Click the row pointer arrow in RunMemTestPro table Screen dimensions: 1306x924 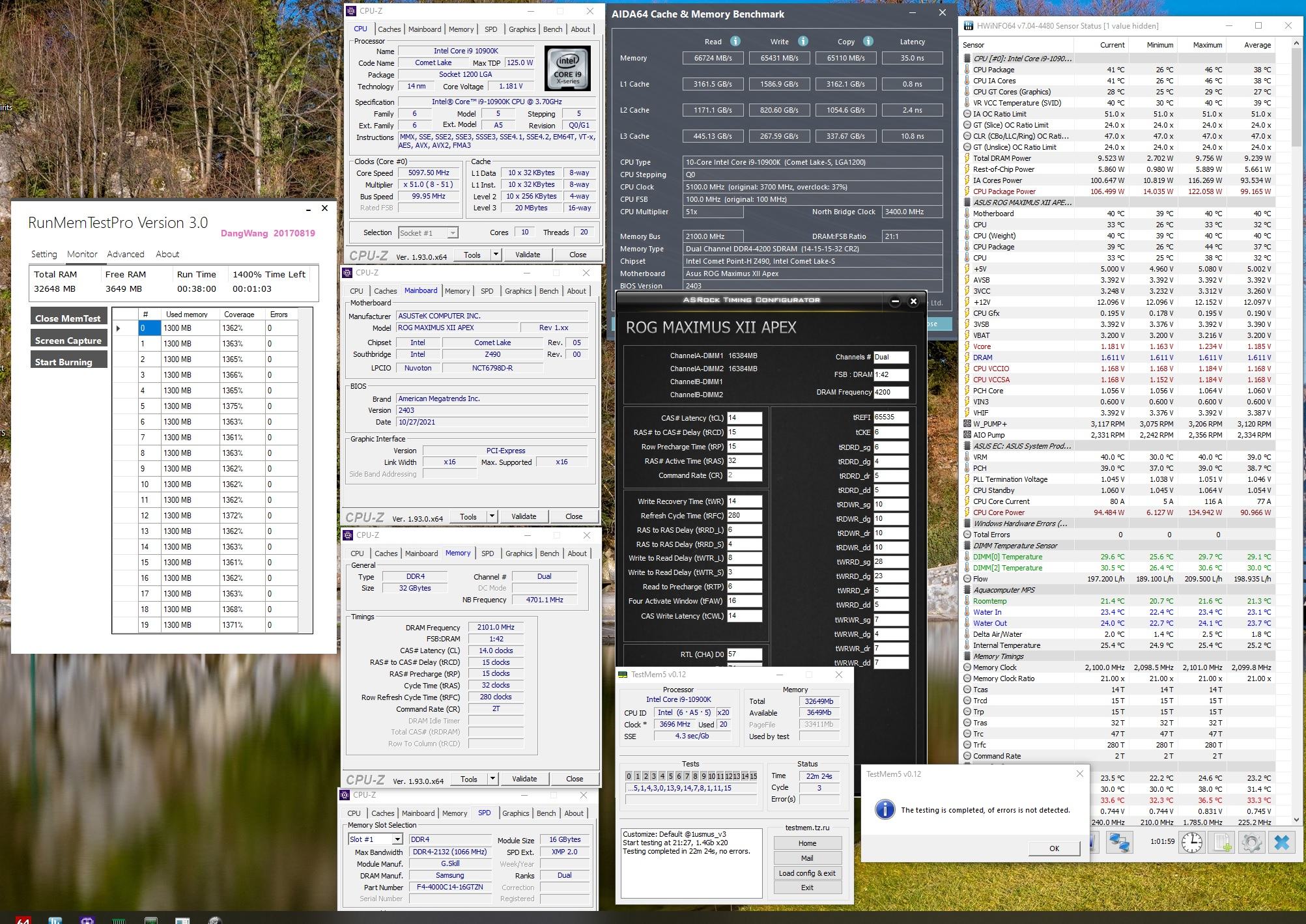119,328
